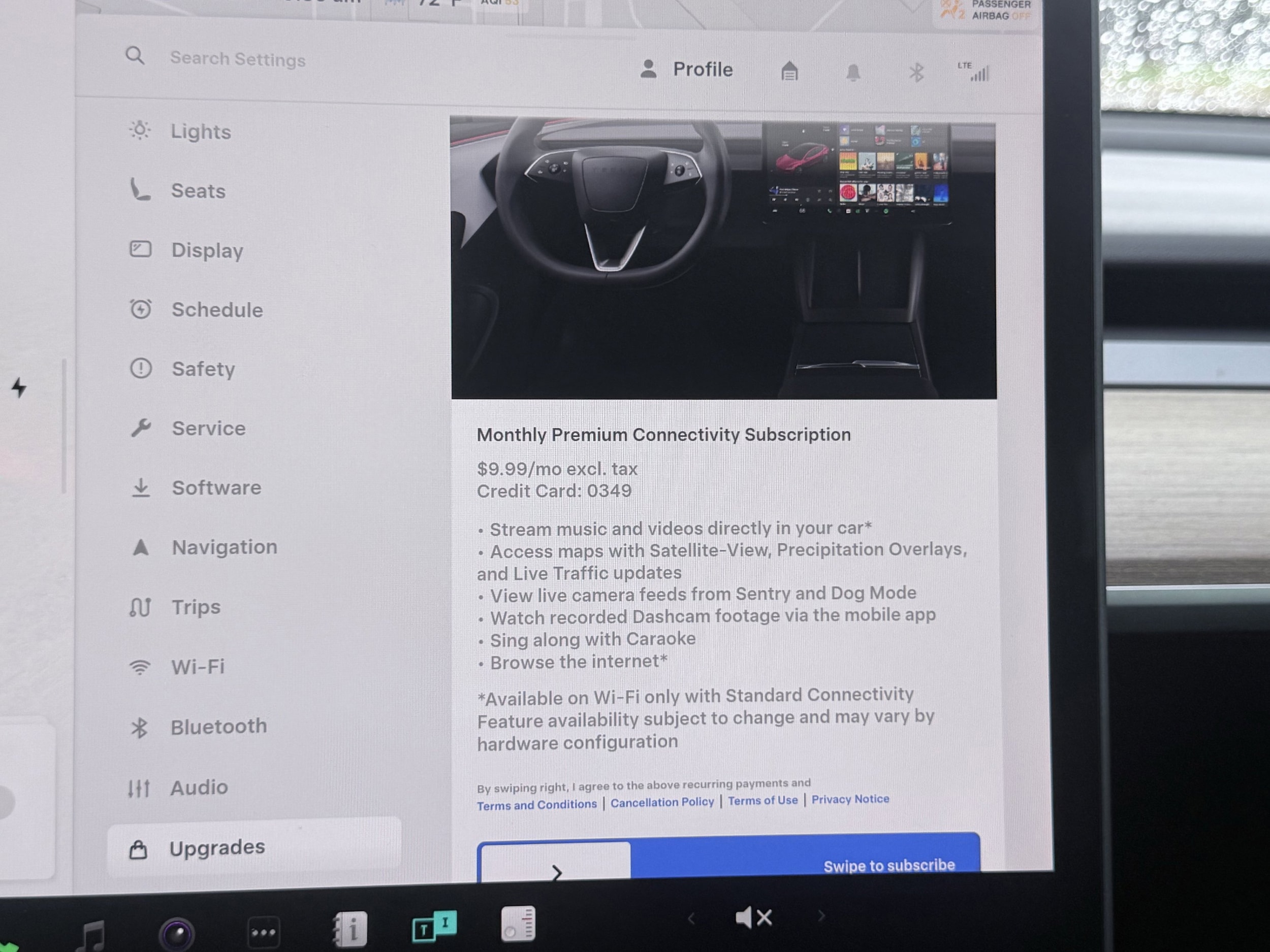Toggle the muted volume speaker icon
Screen dimensions: 1270x952
click(753, 917)
